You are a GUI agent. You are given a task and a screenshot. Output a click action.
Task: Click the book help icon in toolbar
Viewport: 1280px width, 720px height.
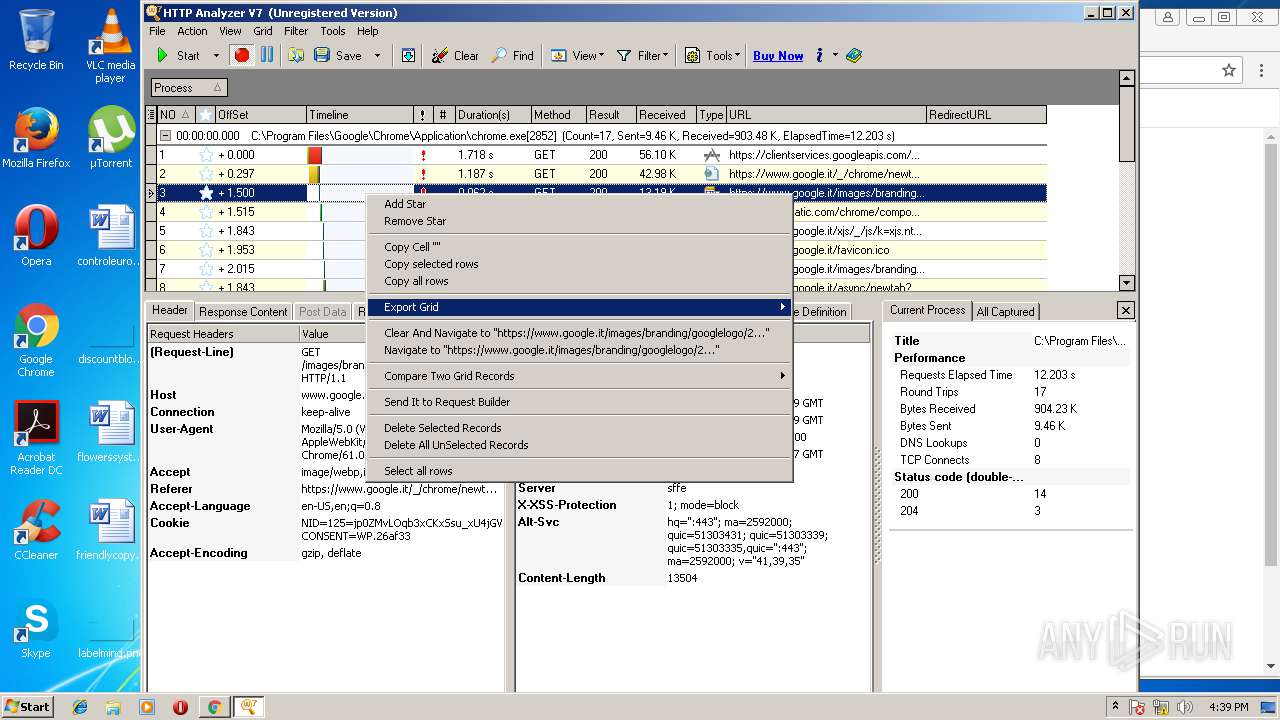(853, 56)
